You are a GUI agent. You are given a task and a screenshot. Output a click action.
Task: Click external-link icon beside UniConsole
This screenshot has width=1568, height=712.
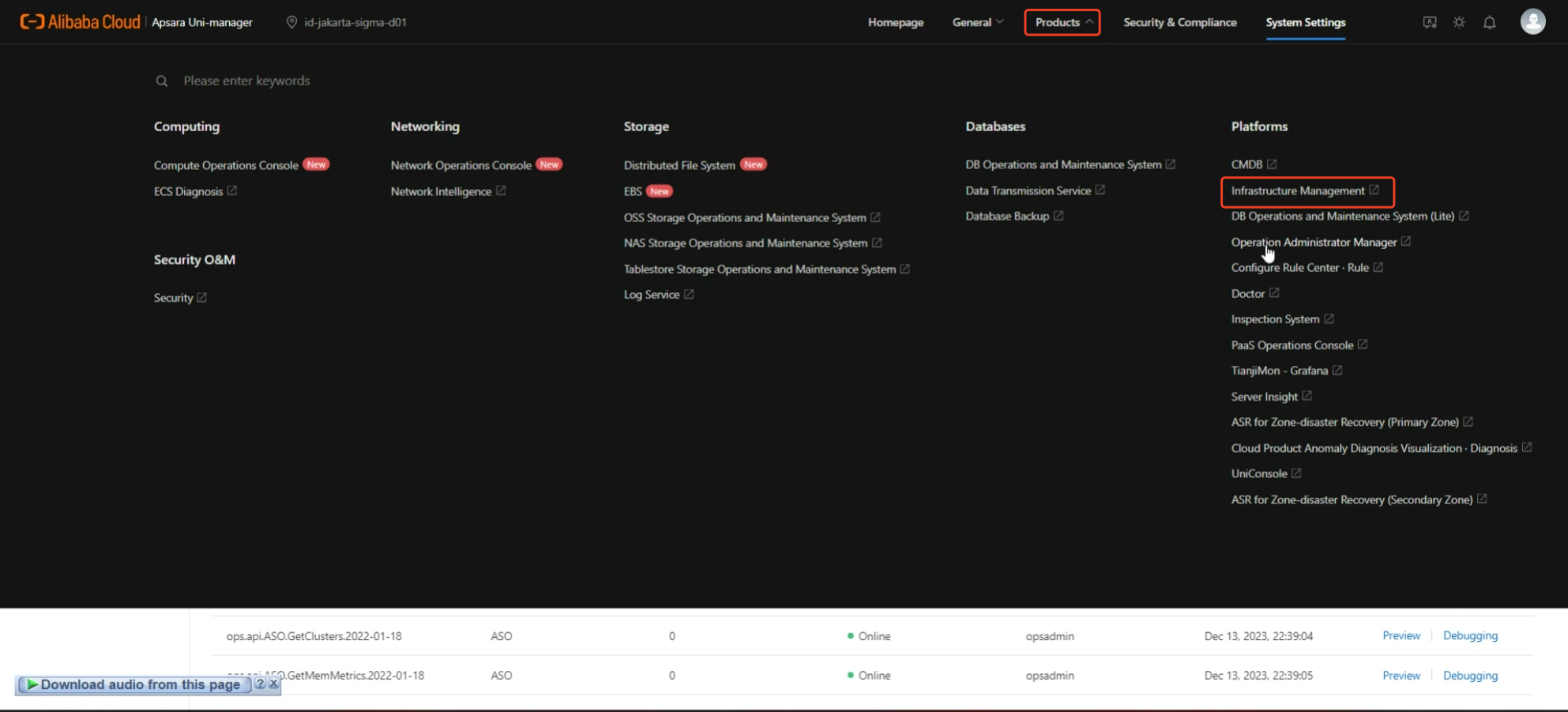tap(1296, 473)
